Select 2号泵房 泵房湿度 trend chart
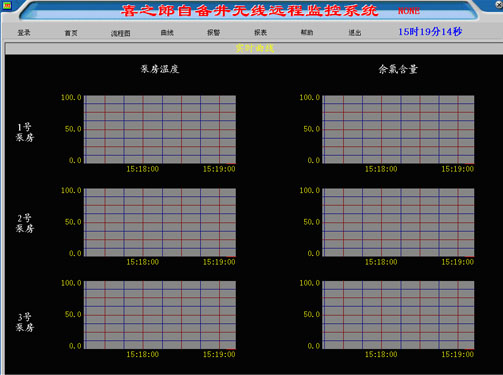 coord(160,222)
